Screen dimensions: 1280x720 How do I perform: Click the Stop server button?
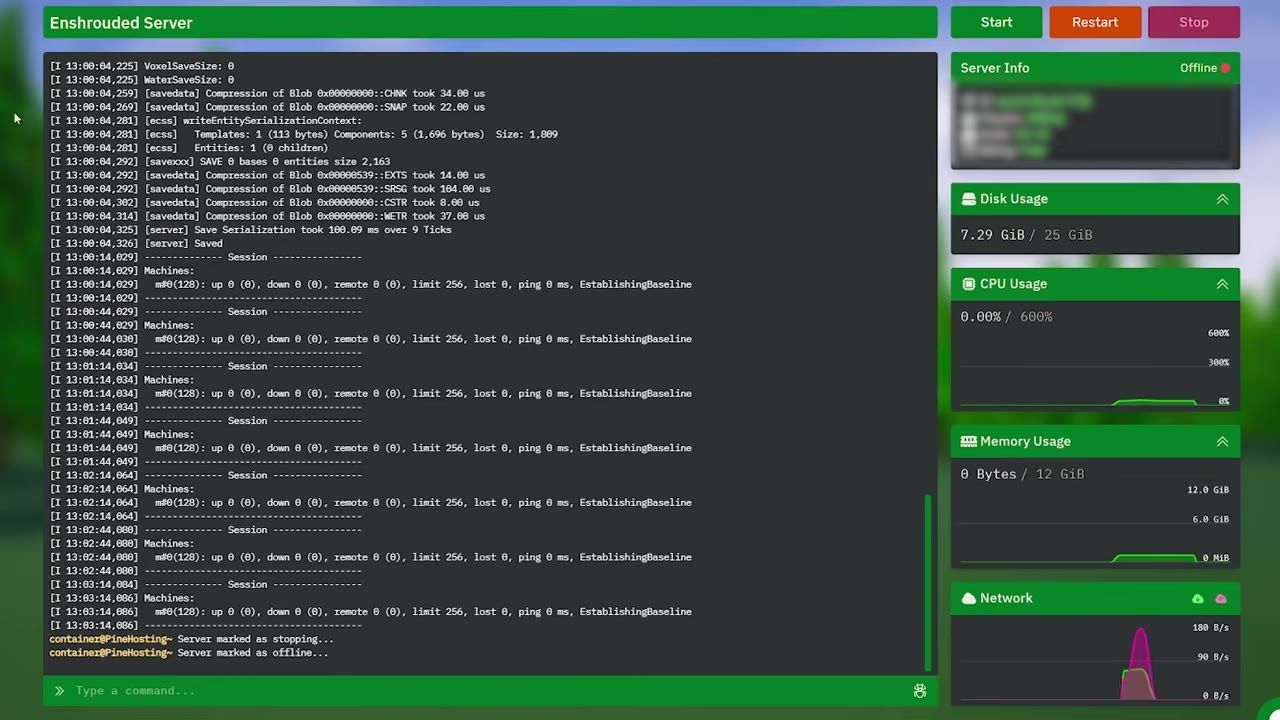tap(1194, 22)
